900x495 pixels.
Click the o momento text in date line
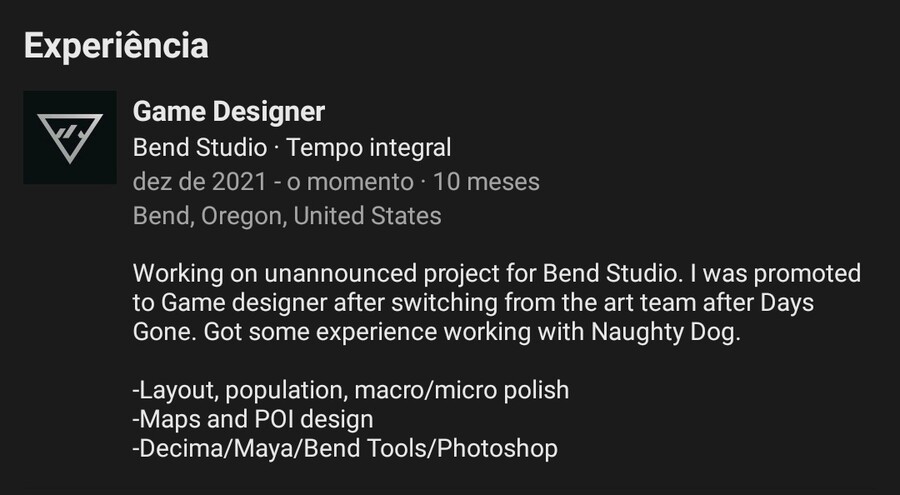tap(350, 182)
